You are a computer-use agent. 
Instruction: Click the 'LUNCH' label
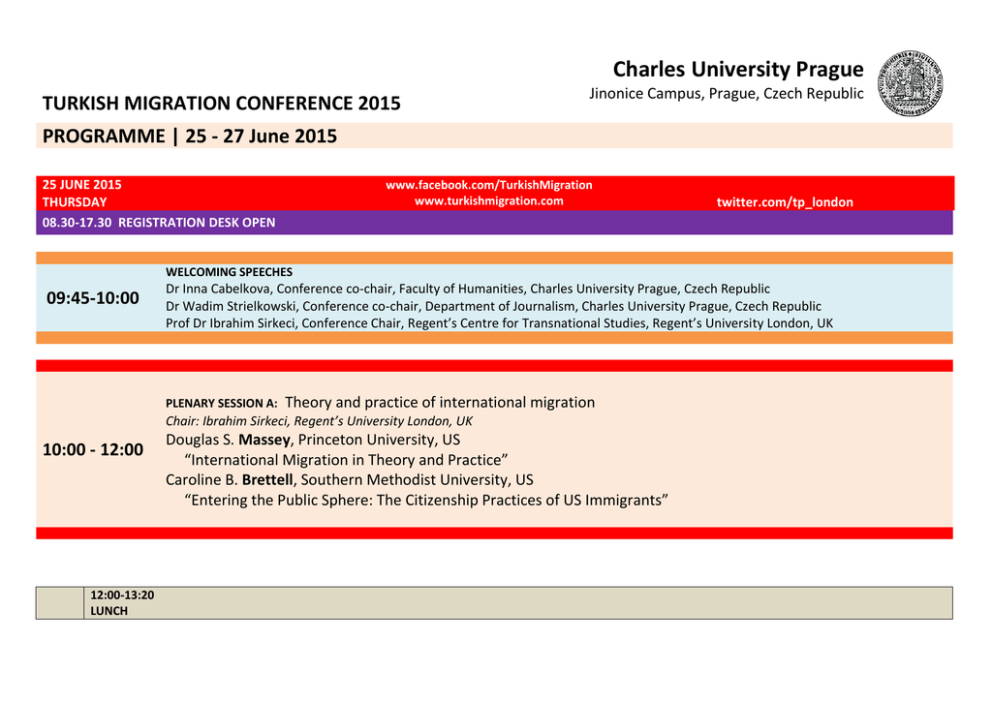coord(109,611)
